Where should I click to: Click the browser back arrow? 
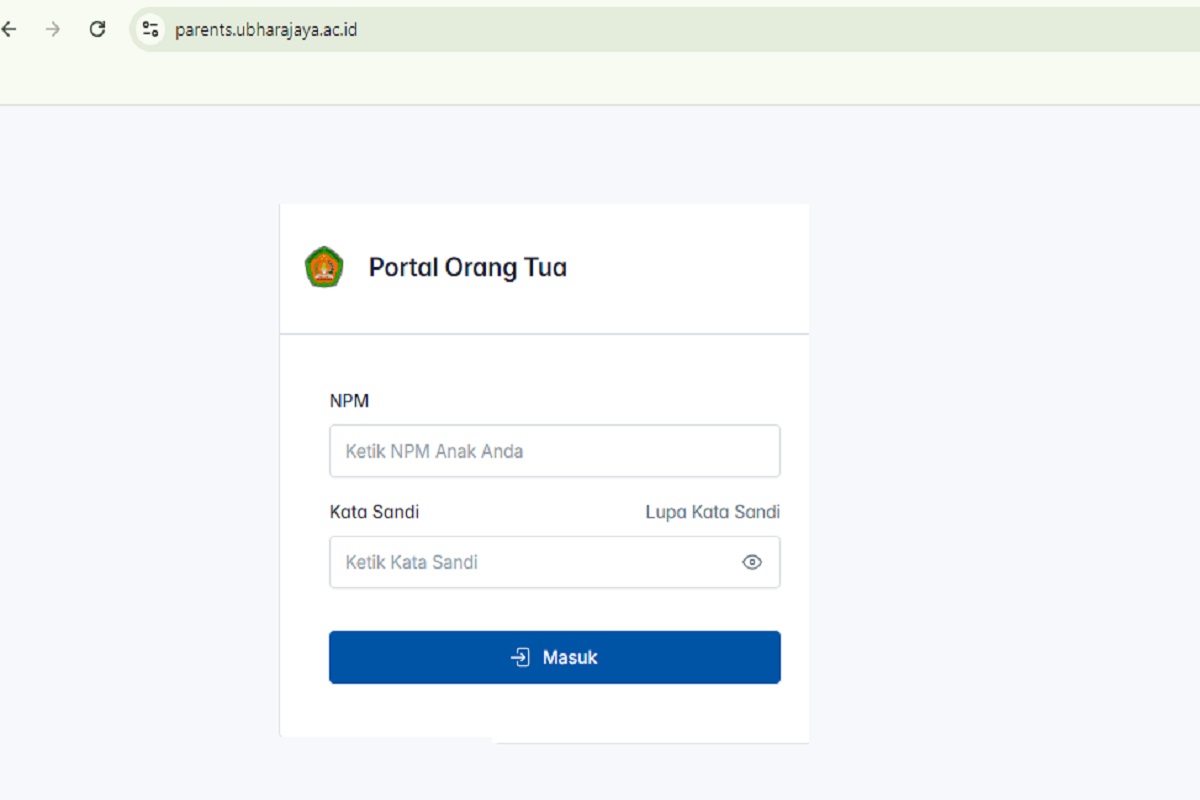coord(10,29)
